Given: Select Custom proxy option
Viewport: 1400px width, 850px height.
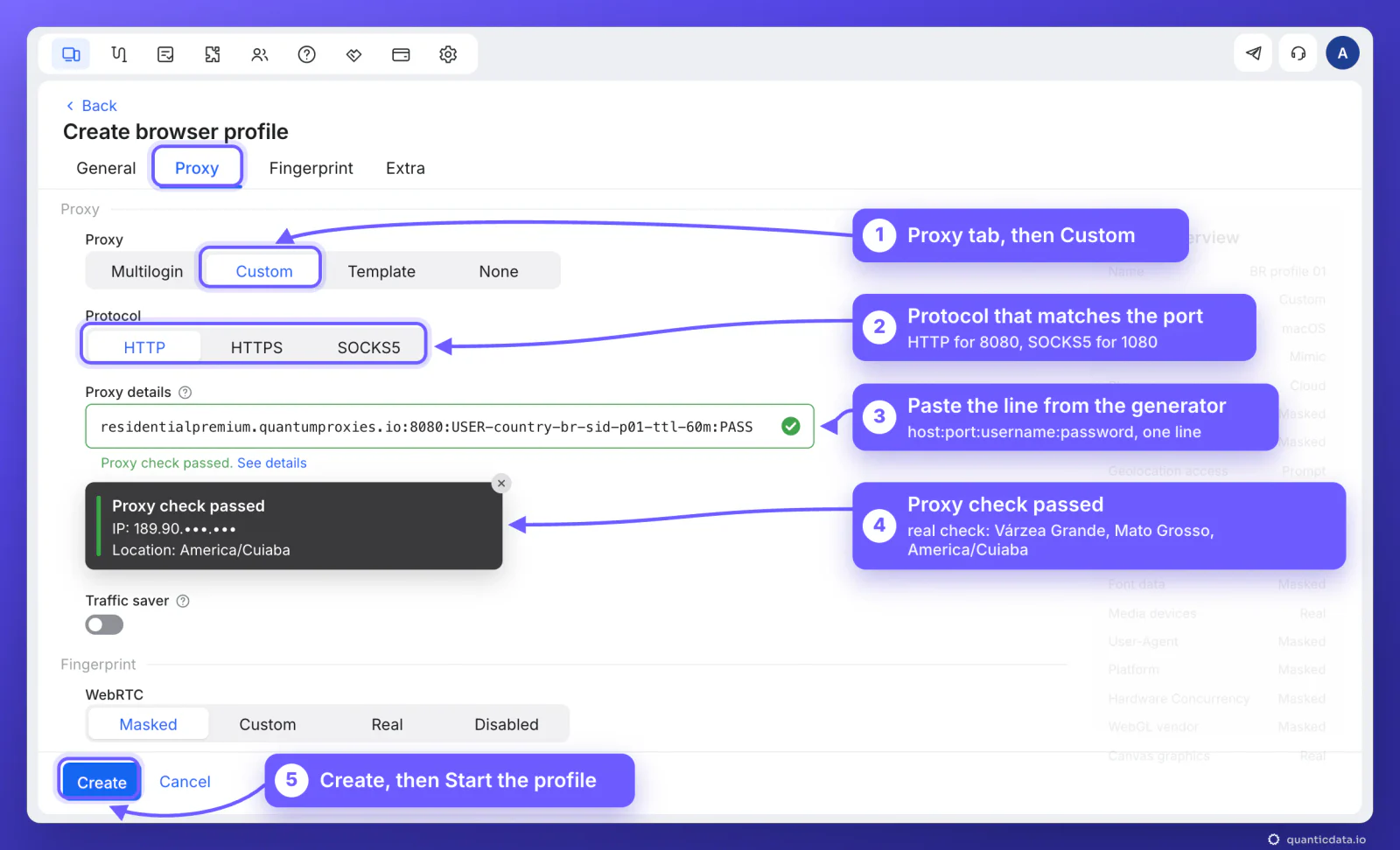Looking at the screenshot, I should coord(263,271).
